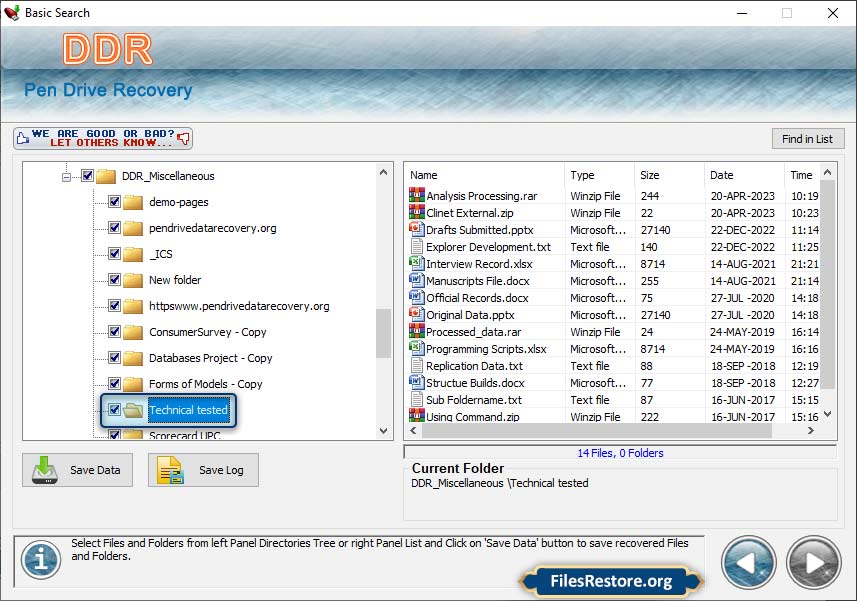Open the 'We are good or bad?' banner
This screenshot has width=857, height=601.
coord(103,138)
